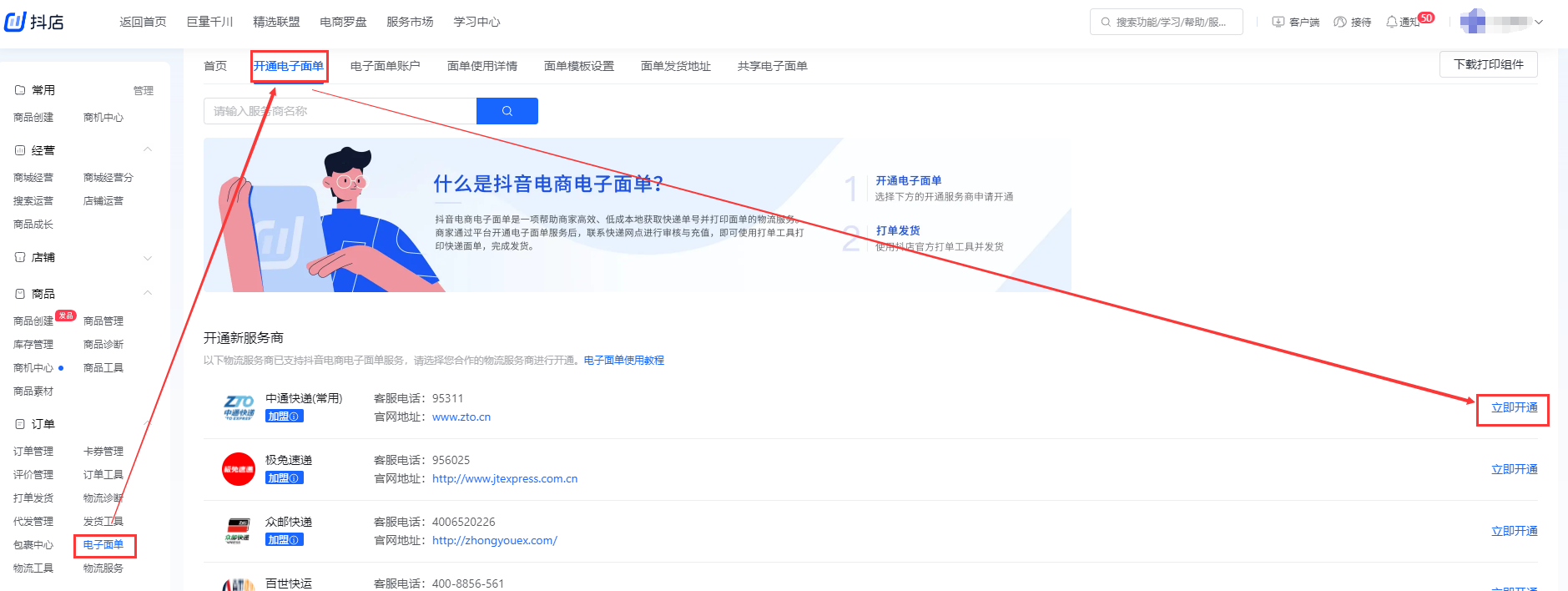
Task: Click the 加盟 info badge under 极兔速递
Action: pyautogui.click(x=285, y=478)
